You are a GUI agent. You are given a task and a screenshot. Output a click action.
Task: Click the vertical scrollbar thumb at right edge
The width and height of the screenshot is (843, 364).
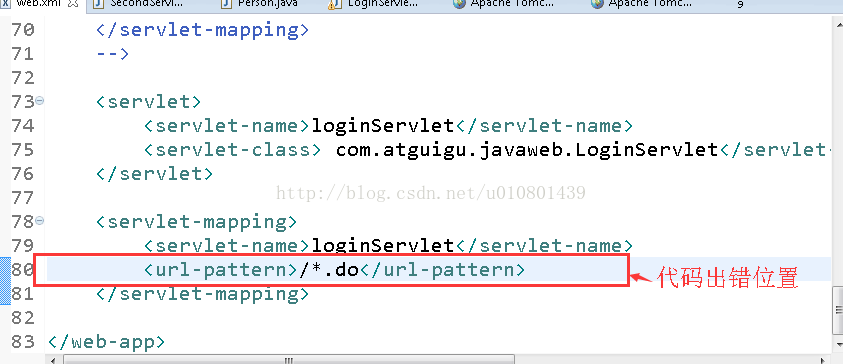coord(838,310)
